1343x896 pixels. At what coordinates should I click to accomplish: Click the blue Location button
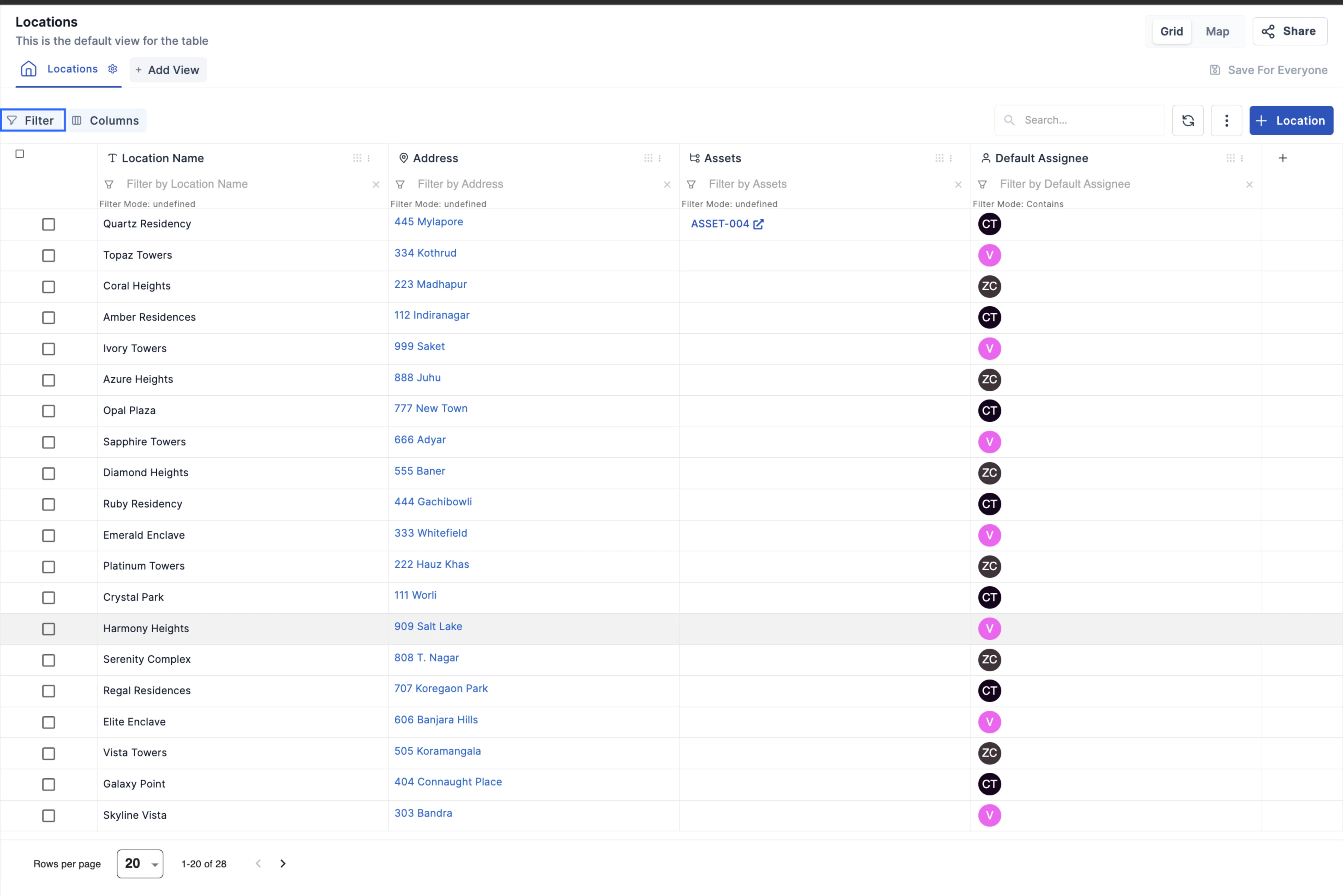click(1291, 120)
